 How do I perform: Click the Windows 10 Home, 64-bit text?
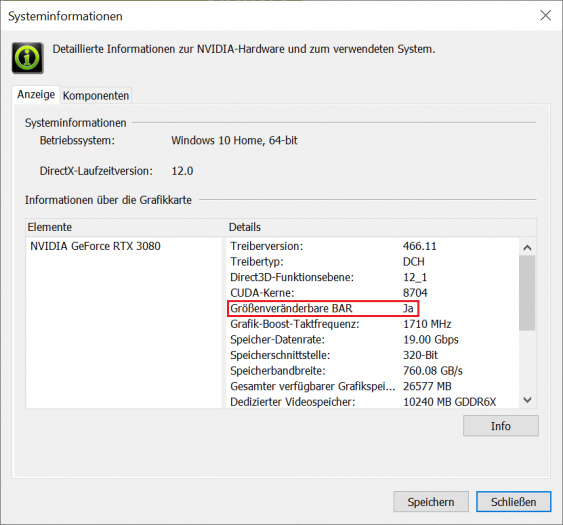pyautogui.click(x=234, y=140)
